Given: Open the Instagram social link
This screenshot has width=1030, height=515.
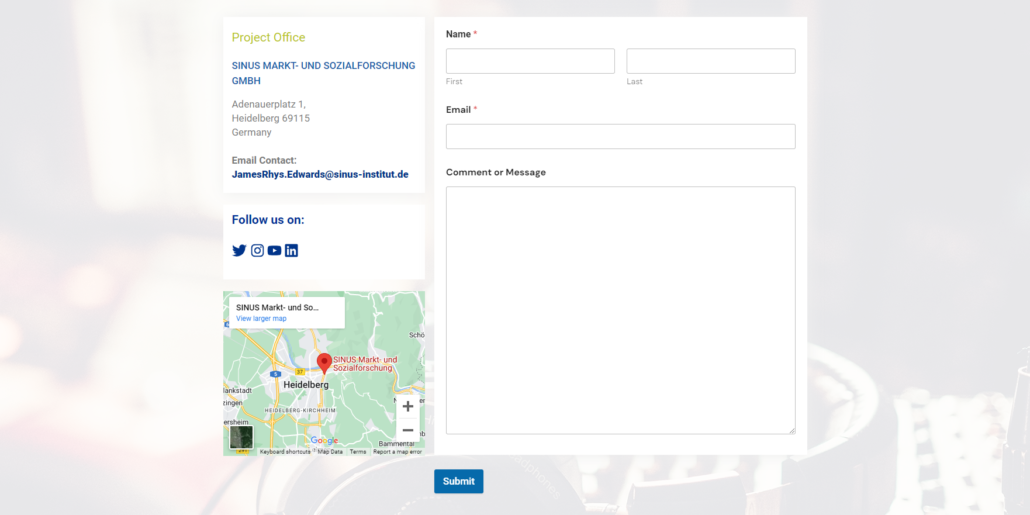Looking at the screenshot, I should click(258, 250).
